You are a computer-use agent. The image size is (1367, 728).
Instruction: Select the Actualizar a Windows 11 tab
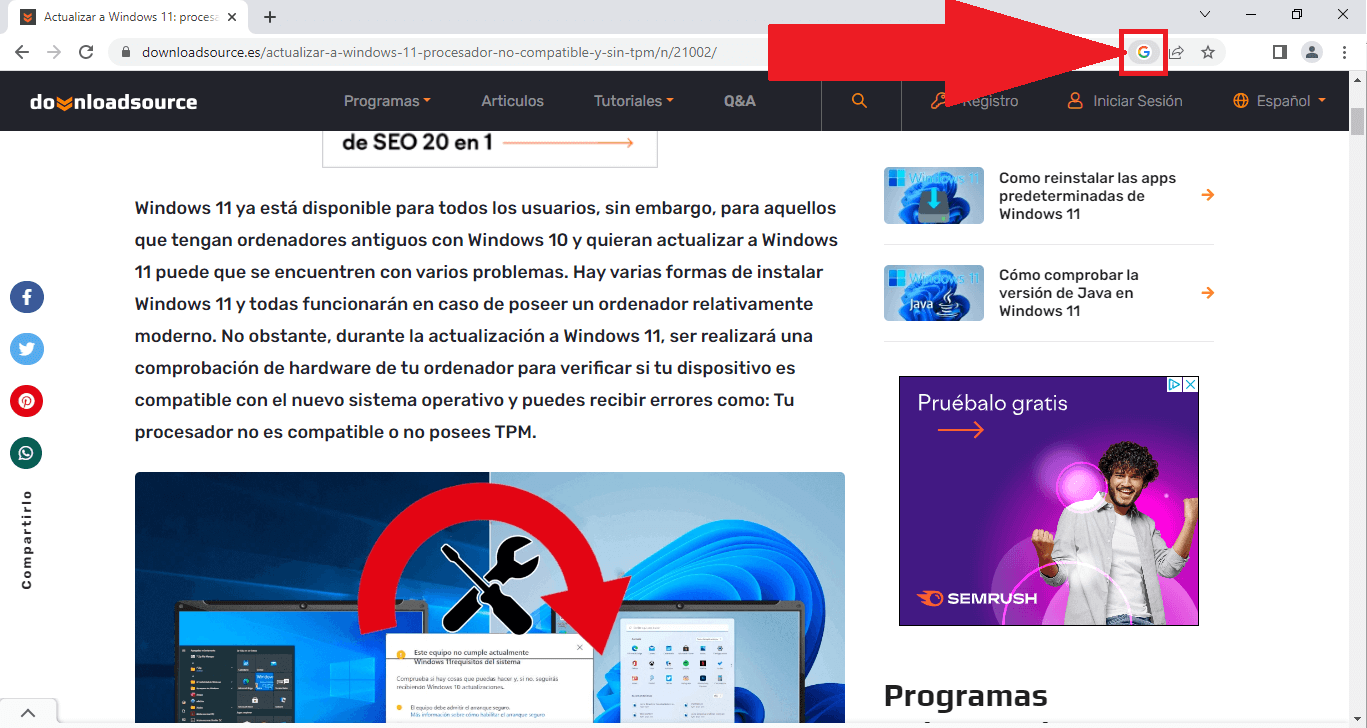130,17
